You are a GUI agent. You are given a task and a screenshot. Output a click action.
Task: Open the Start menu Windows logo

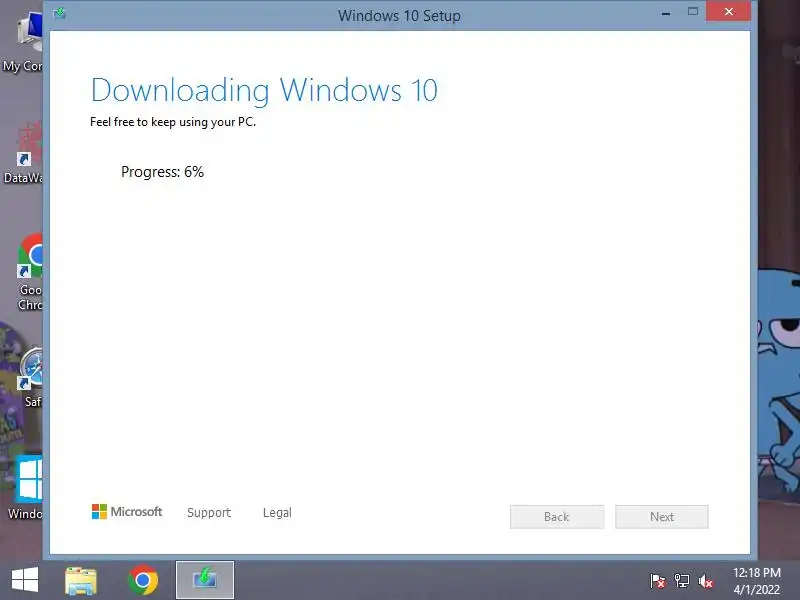point(25,580)
